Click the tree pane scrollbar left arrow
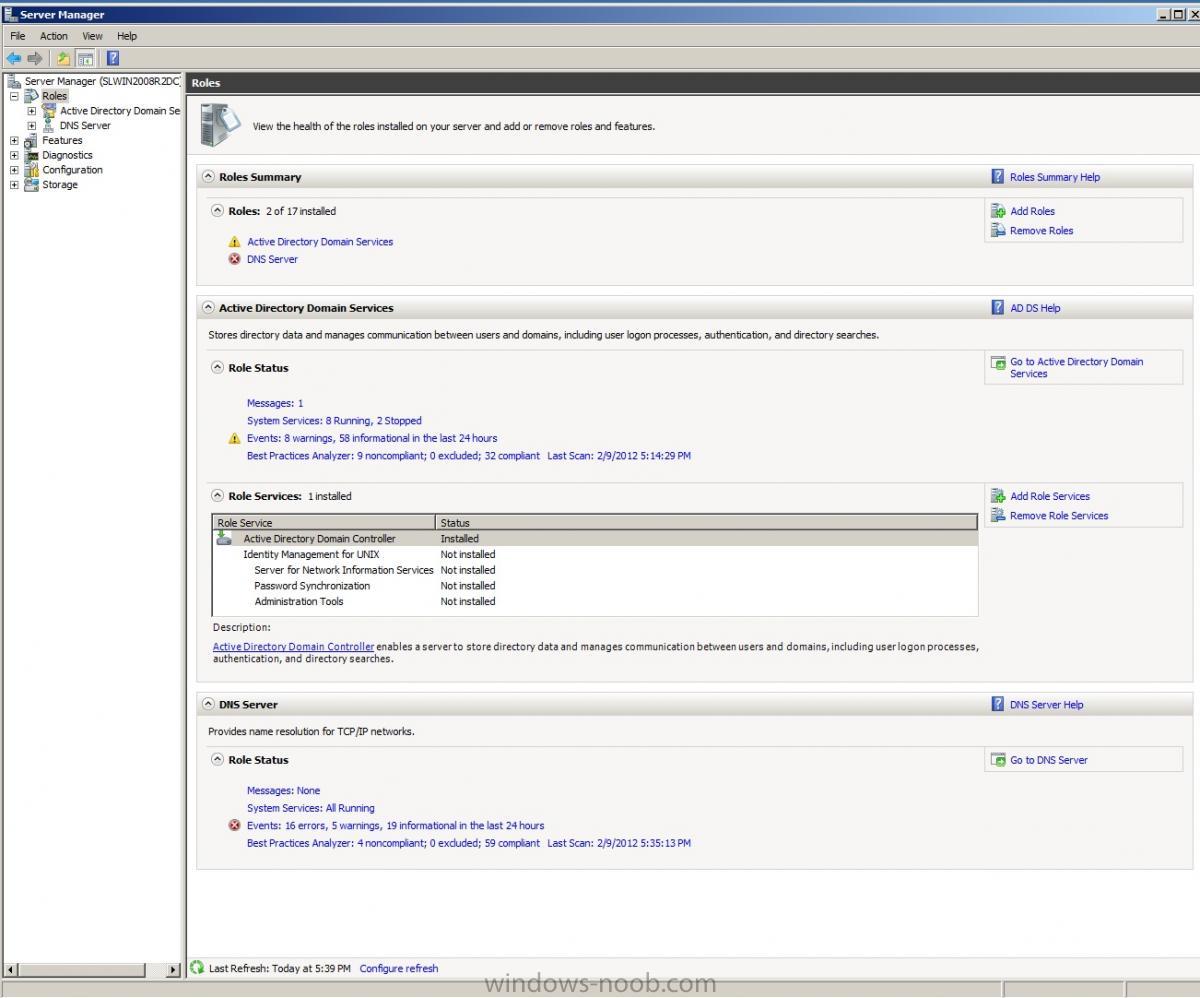1200x998 pixels. (x=12, y=969)
